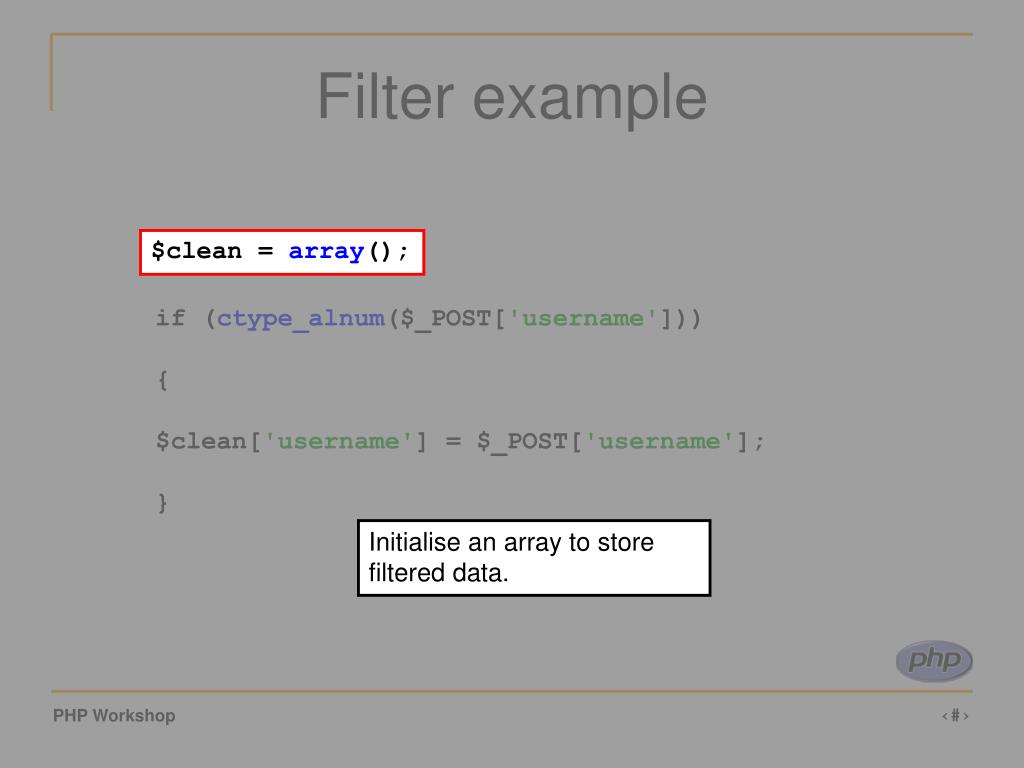Select the highlighted $clean array() code line

click(x=281, y=251)
